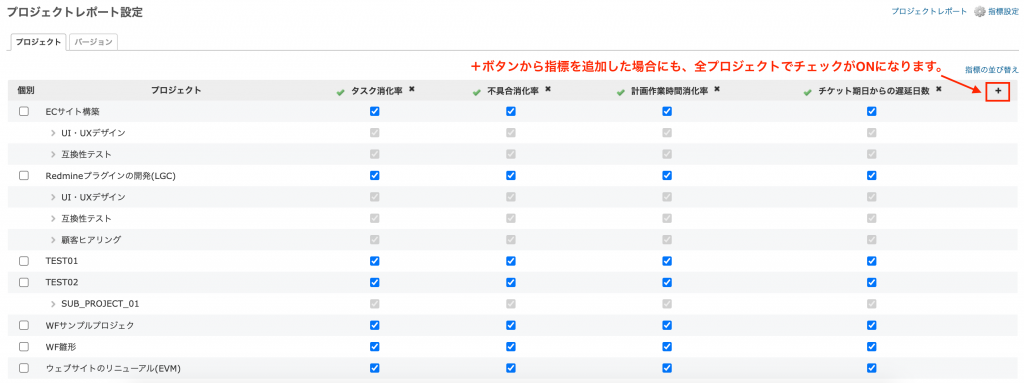The image size is (1024, 383).
Task: Click the 個別 column header
Action: tap(25, 90)
